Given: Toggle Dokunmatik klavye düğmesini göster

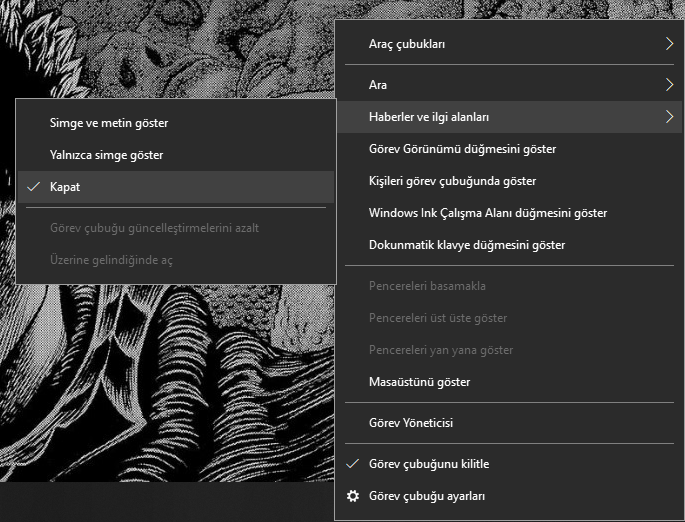Looking at the screenshot, I should pos(509,245).
